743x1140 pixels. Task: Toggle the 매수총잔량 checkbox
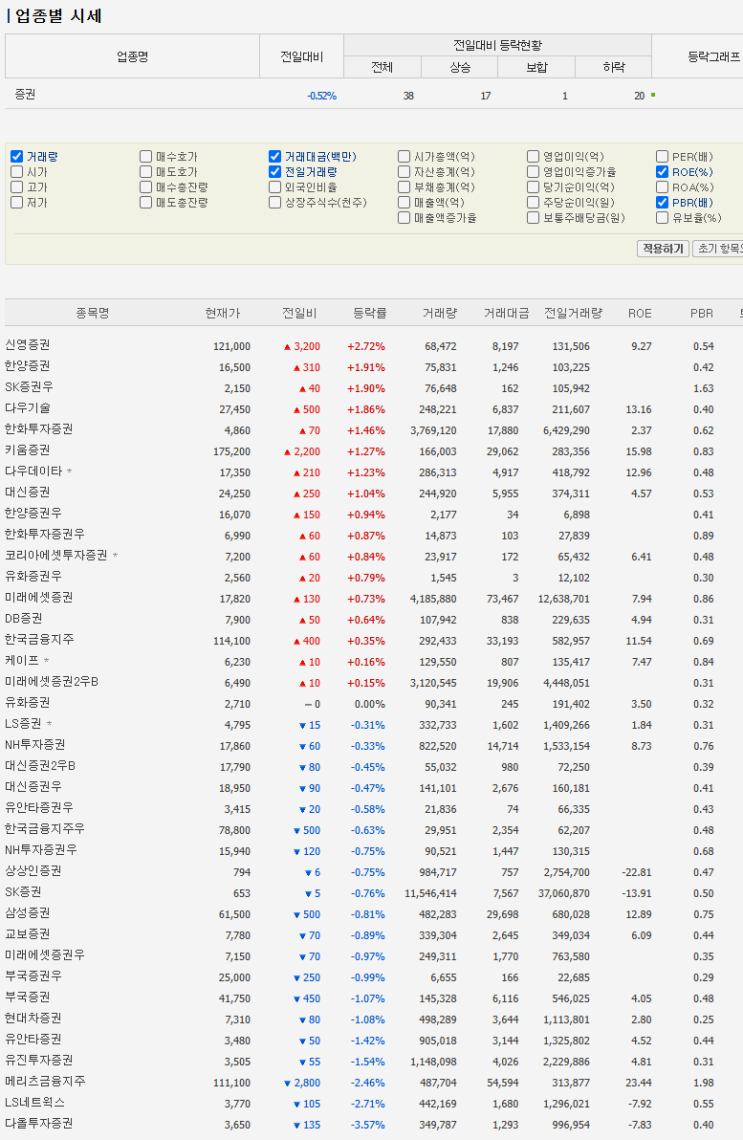click(146, 187)
